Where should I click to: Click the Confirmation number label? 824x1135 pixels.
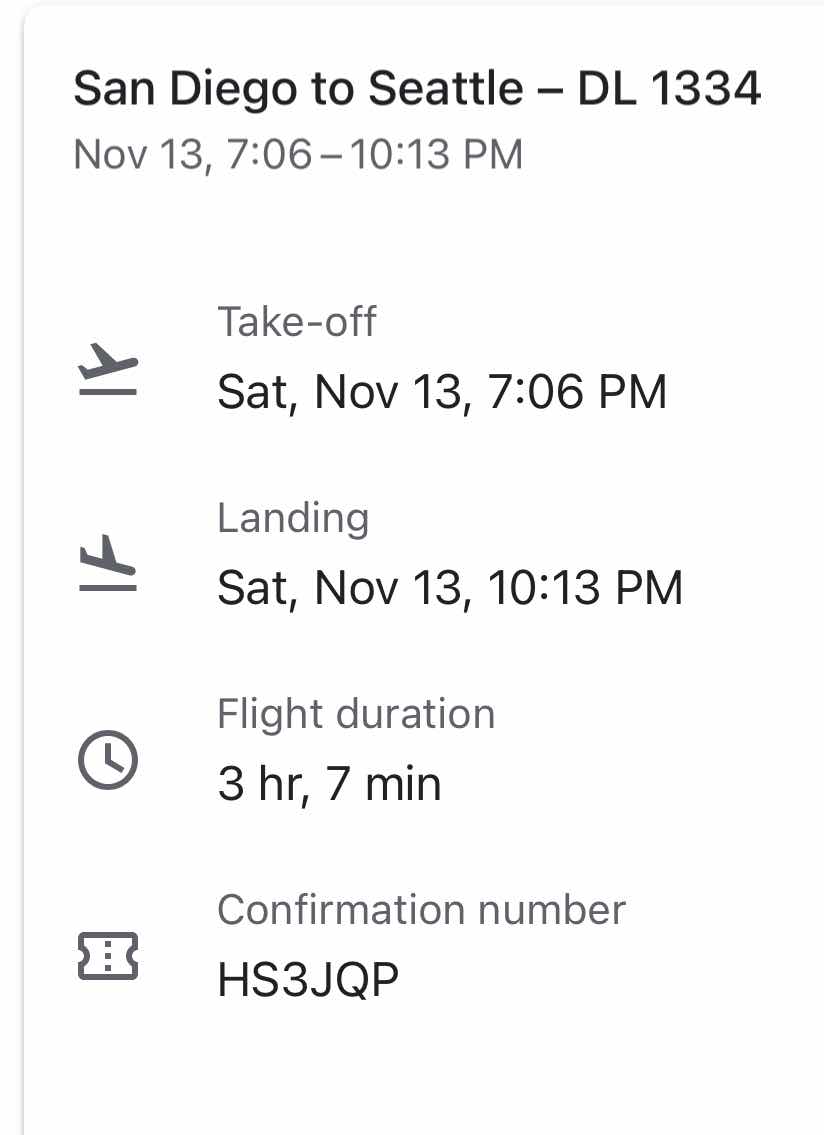point(421,910)
